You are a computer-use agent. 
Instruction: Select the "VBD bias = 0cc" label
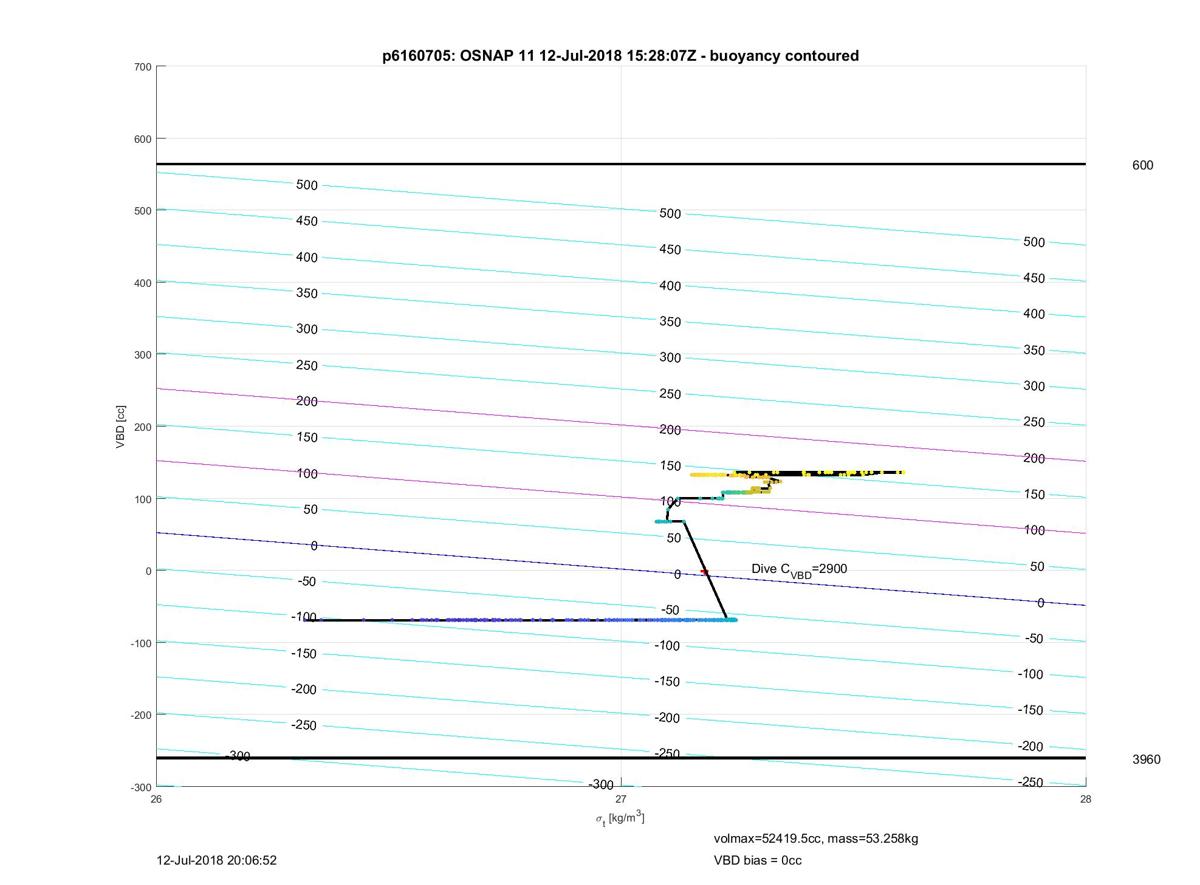[757, 860]
